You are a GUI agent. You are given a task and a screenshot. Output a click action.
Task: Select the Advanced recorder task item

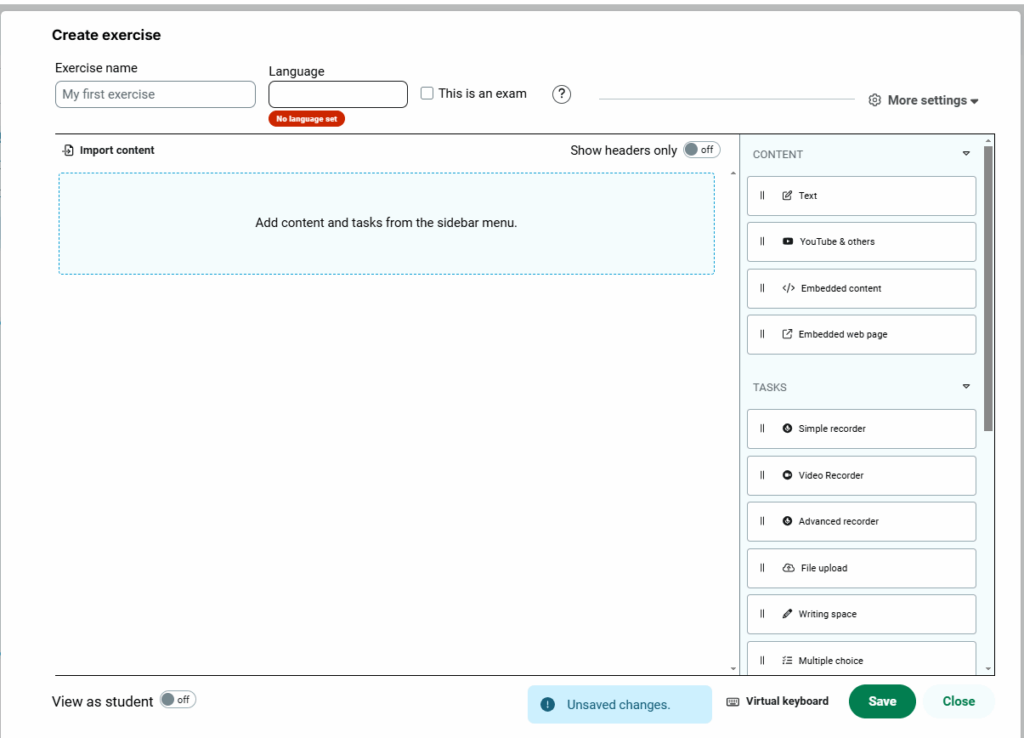[861, 521]
